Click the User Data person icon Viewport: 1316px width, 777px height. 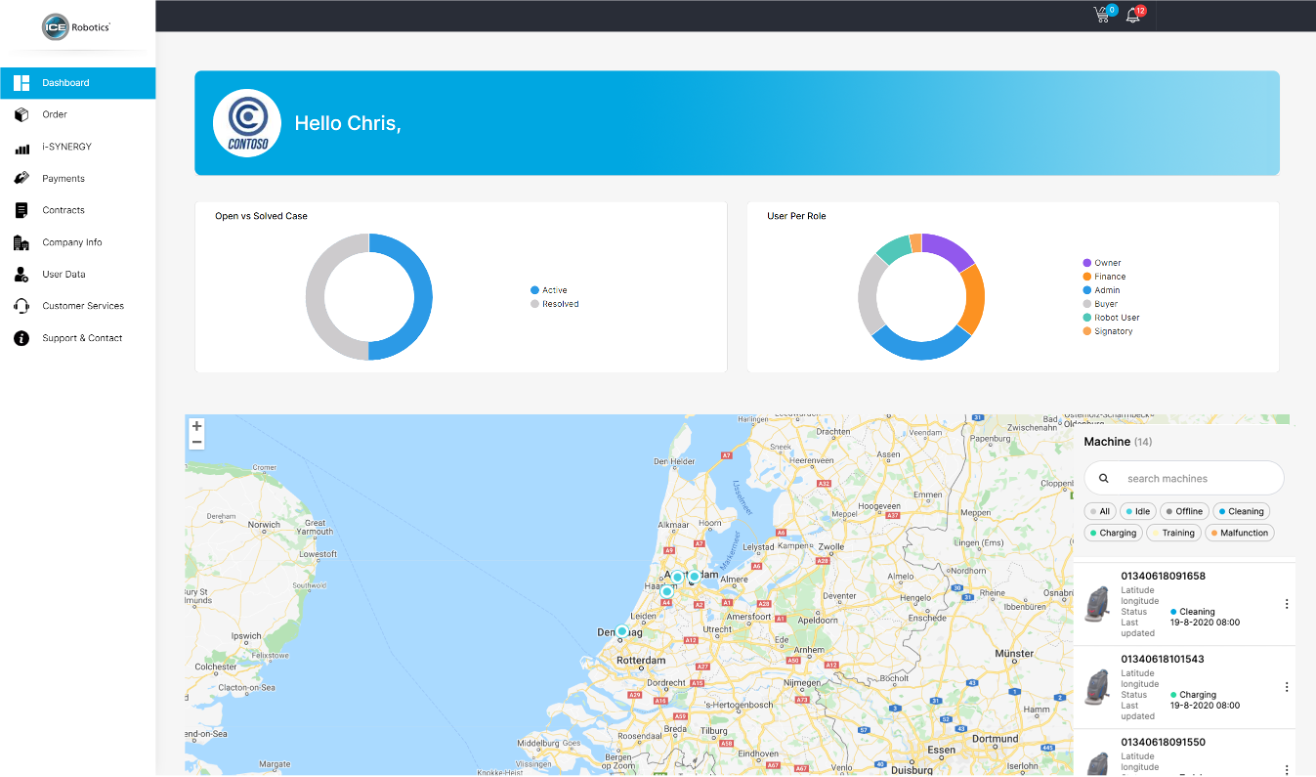[21, 274]
